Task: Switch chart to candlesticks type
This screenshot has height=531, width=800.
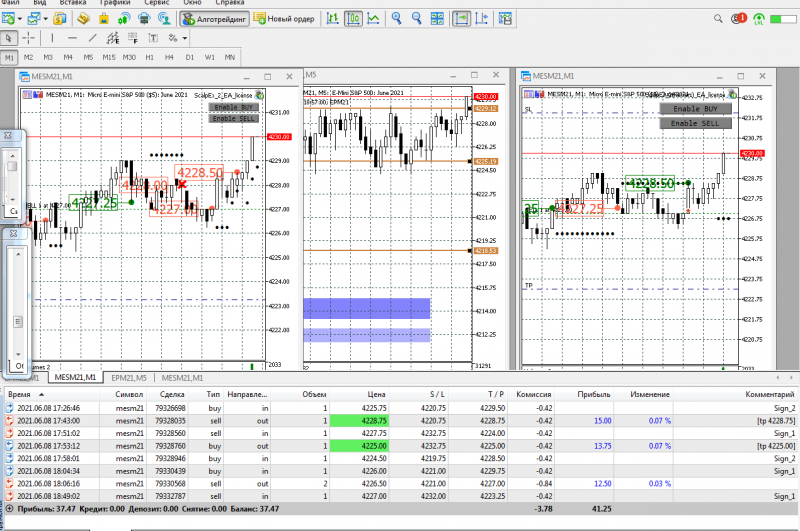Action: 353,19
